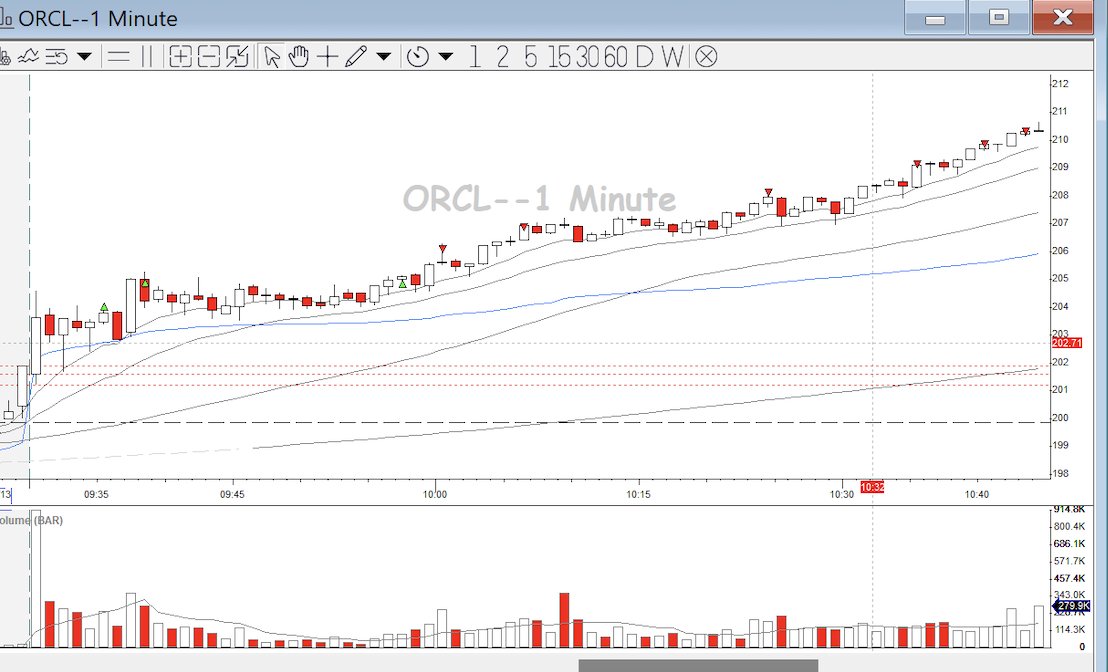Viewport: 1108px width, 672px height.
Task: Zoom in with the plus-box icon
Action: coord(180,56)
